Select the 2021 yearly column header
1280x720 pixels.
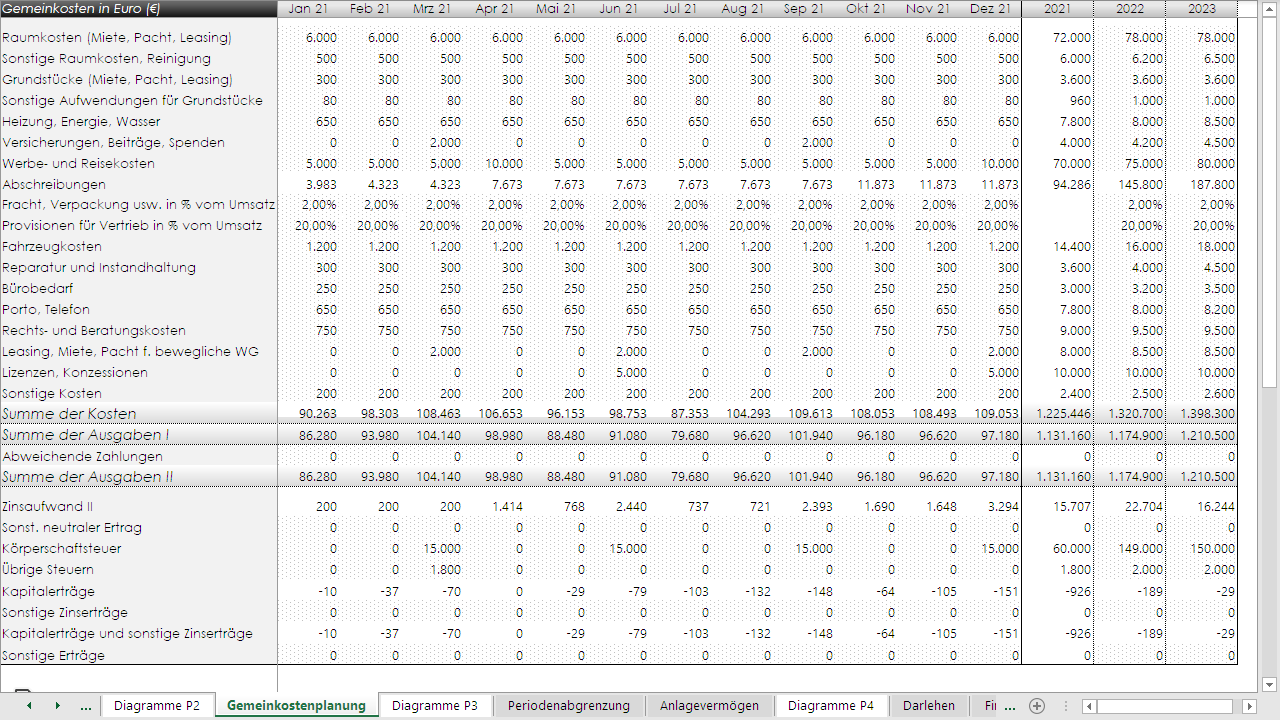pyautogui.click(x=1058, y=9)
